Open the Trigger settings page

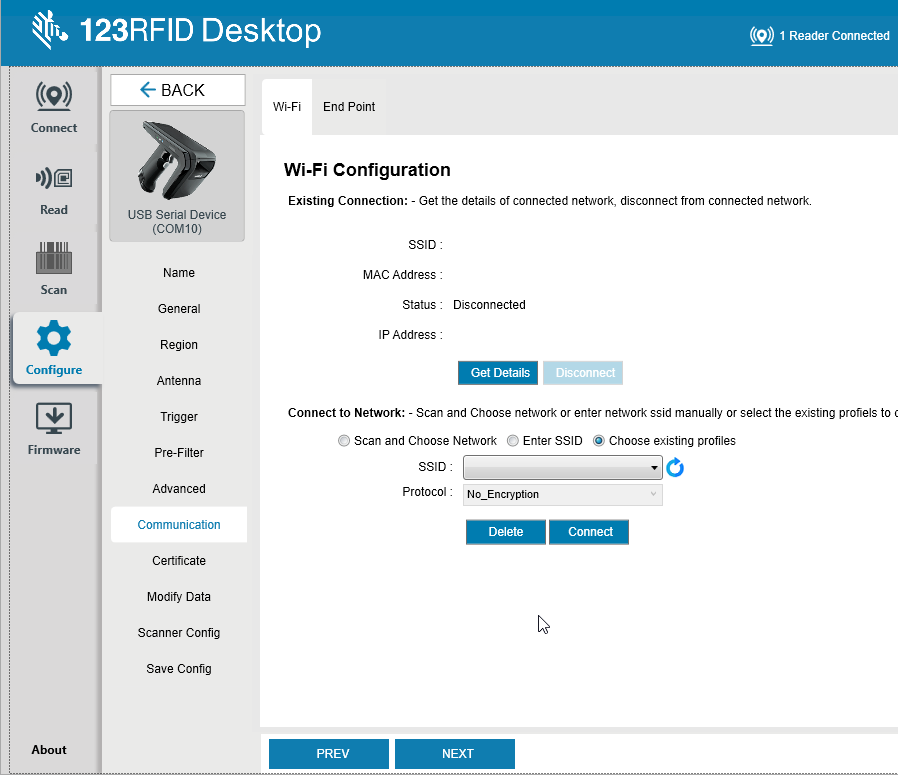click(179, 417)
